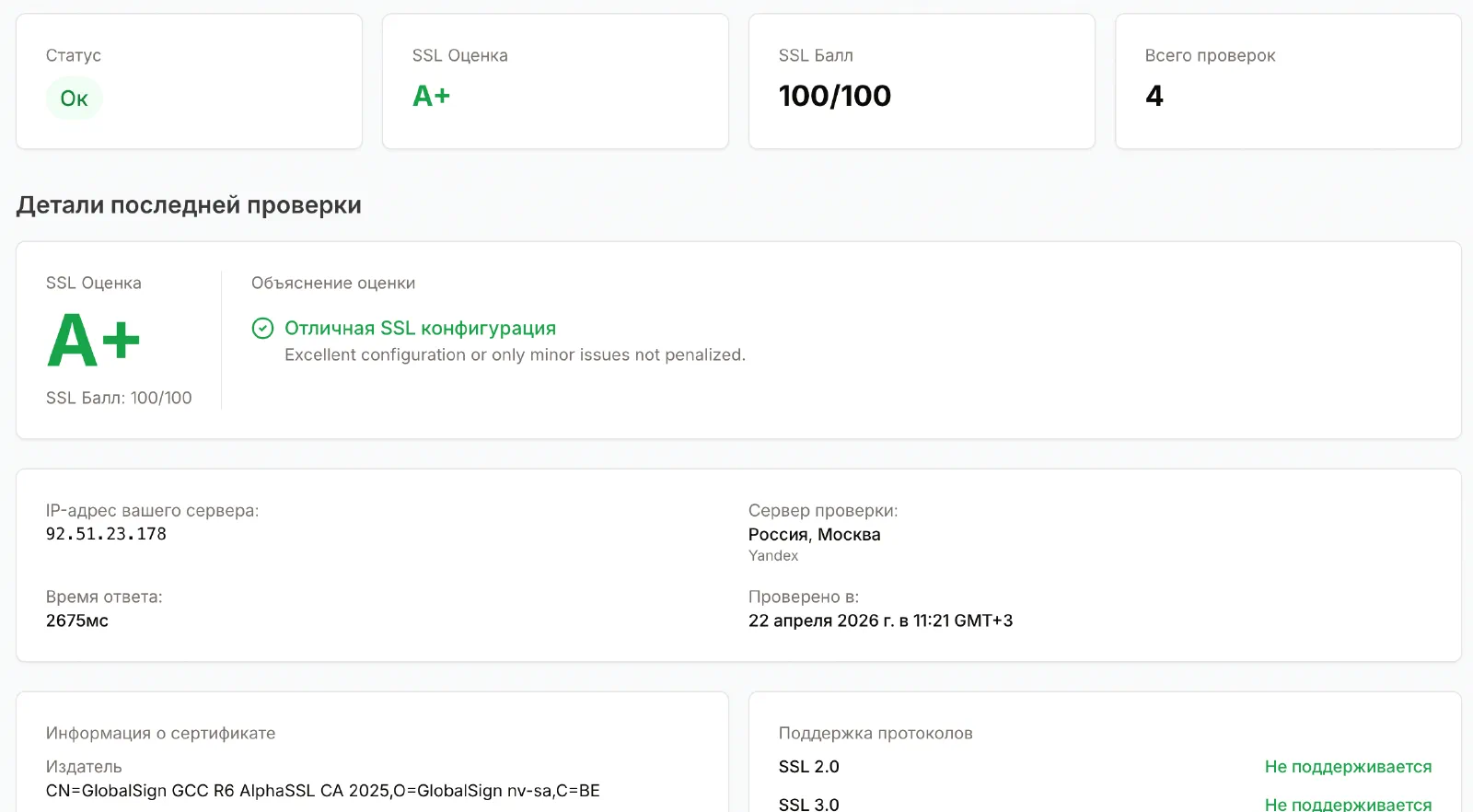Screen dimensions: 1473x812
Task: Select the total checks value "4"
Action: (x=1154, y=96)
